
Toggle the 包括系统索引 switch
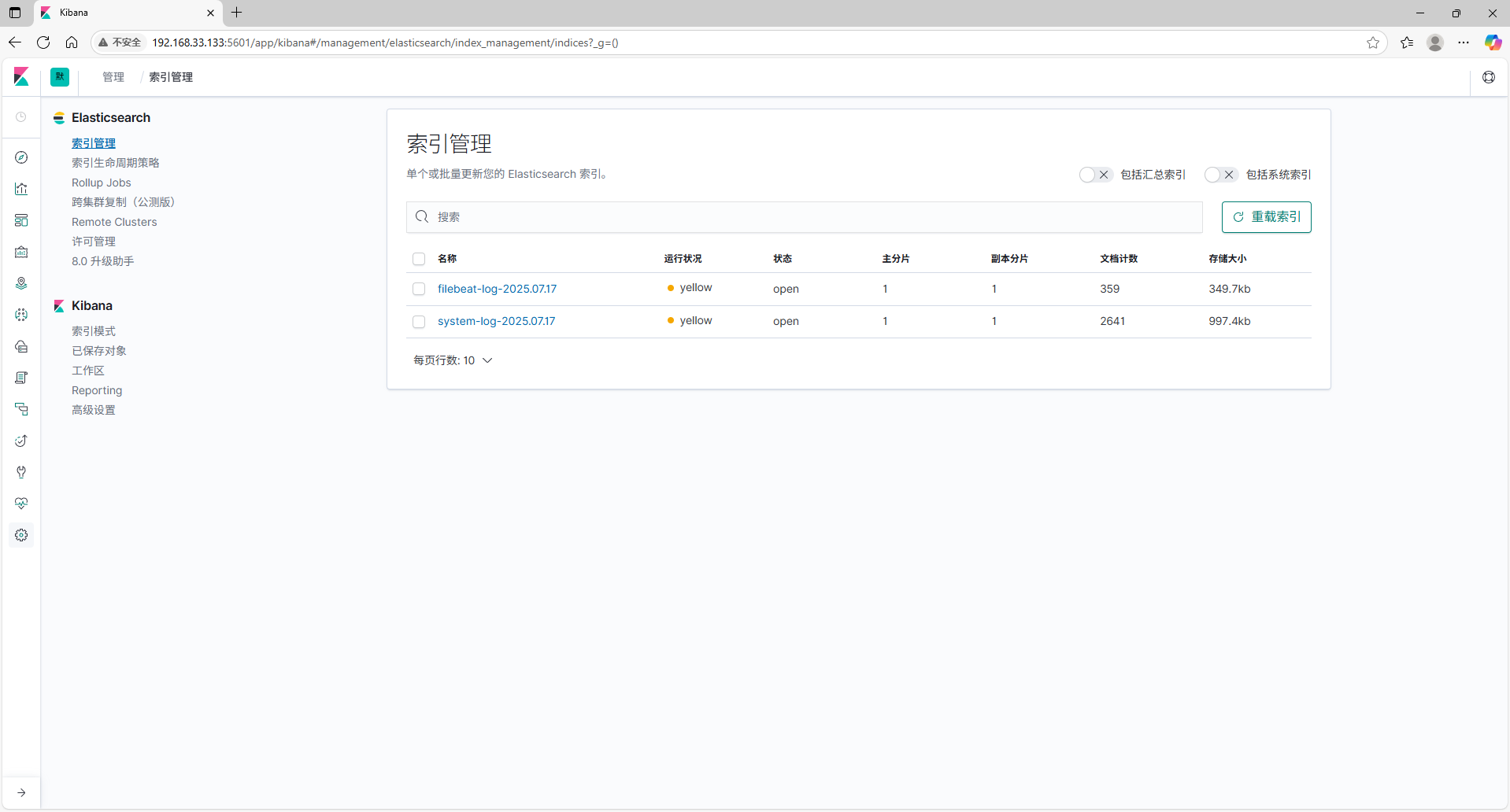(x=1220, y=175)
